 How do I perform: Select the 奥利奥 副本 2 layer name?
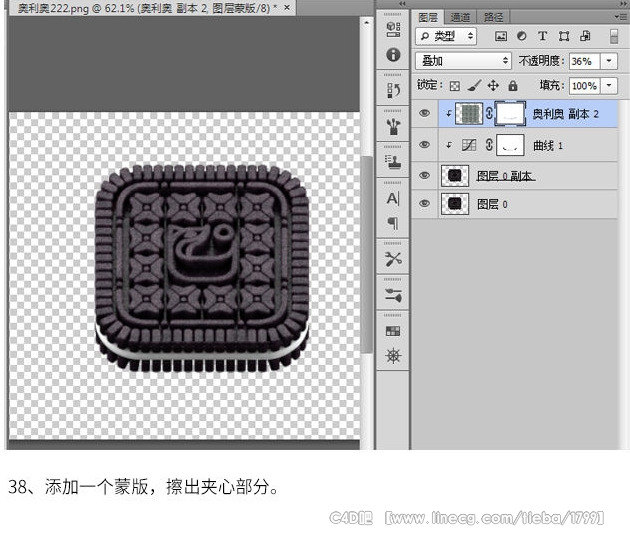point(565,114)
